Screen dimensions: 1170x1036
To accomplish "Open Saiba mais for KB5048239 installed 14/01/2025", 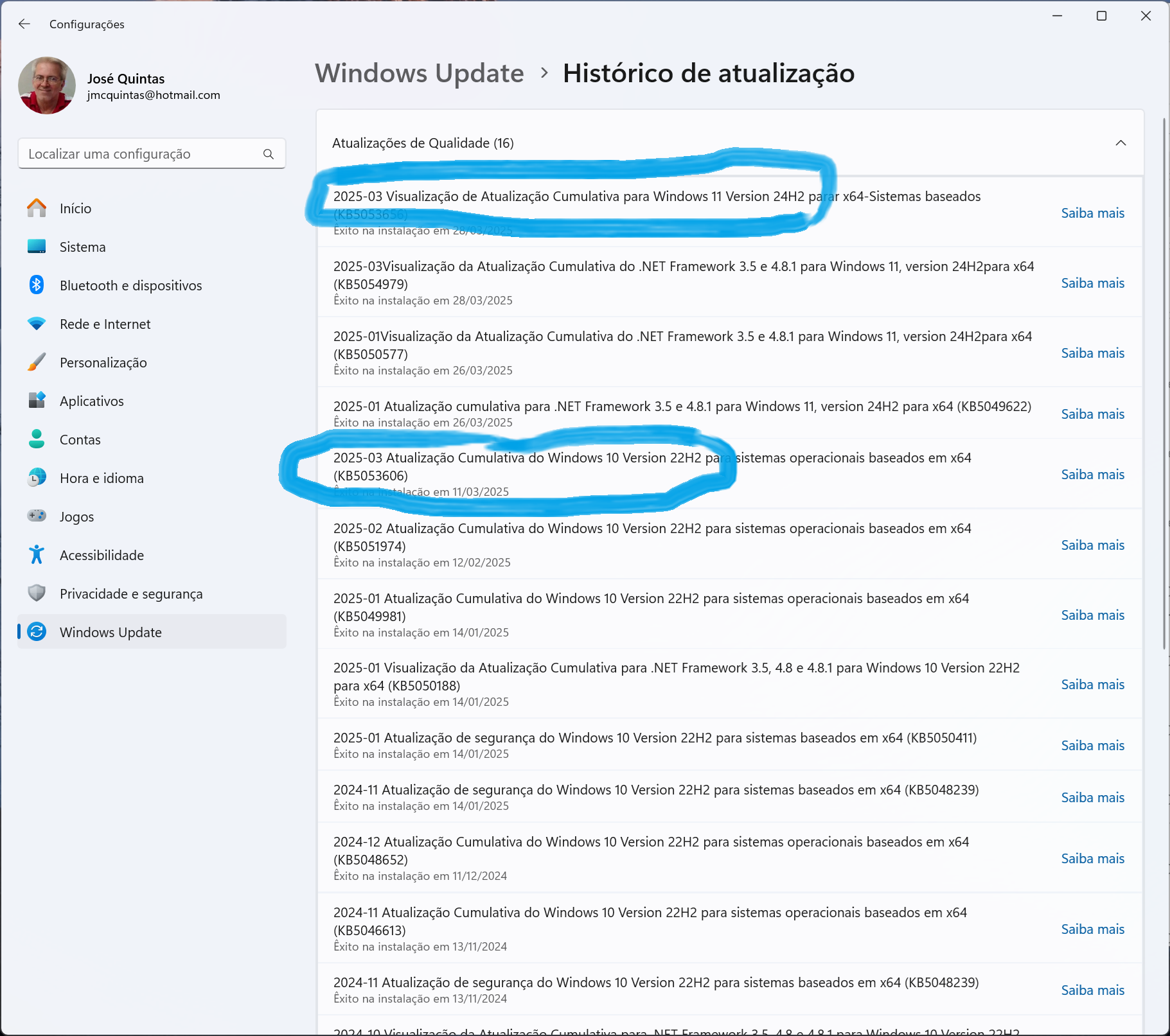I will 1092,798.
